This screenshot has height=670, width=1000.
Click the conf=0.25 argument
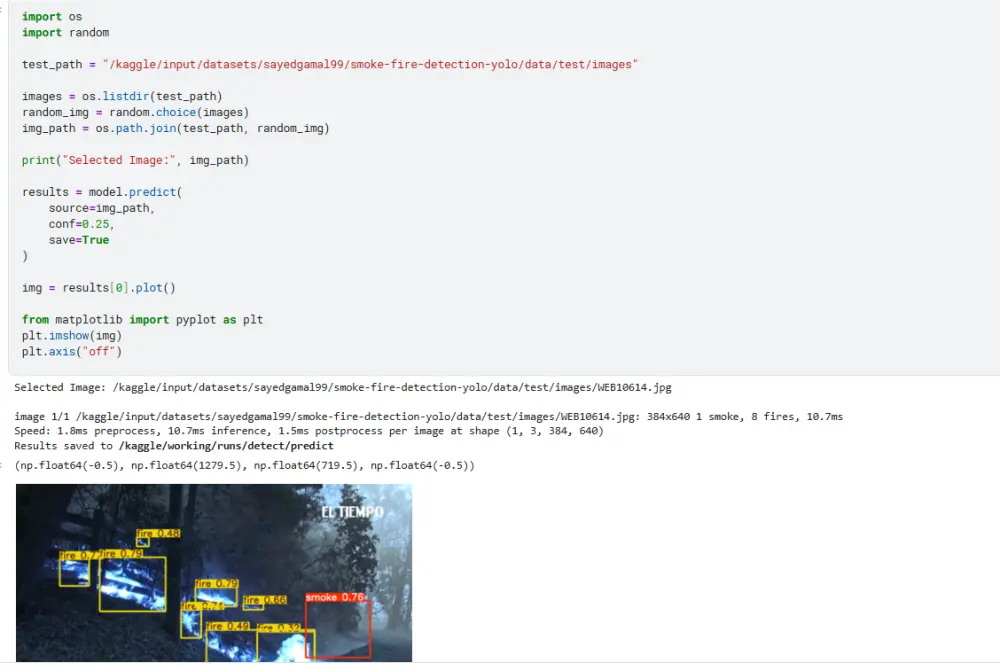(x=81, y=224)
